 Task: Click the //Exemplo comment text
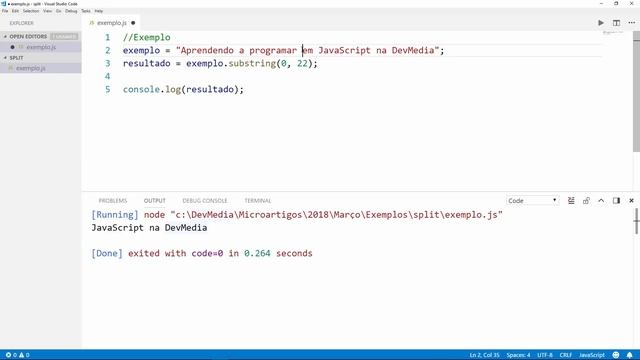coord(147,37)
